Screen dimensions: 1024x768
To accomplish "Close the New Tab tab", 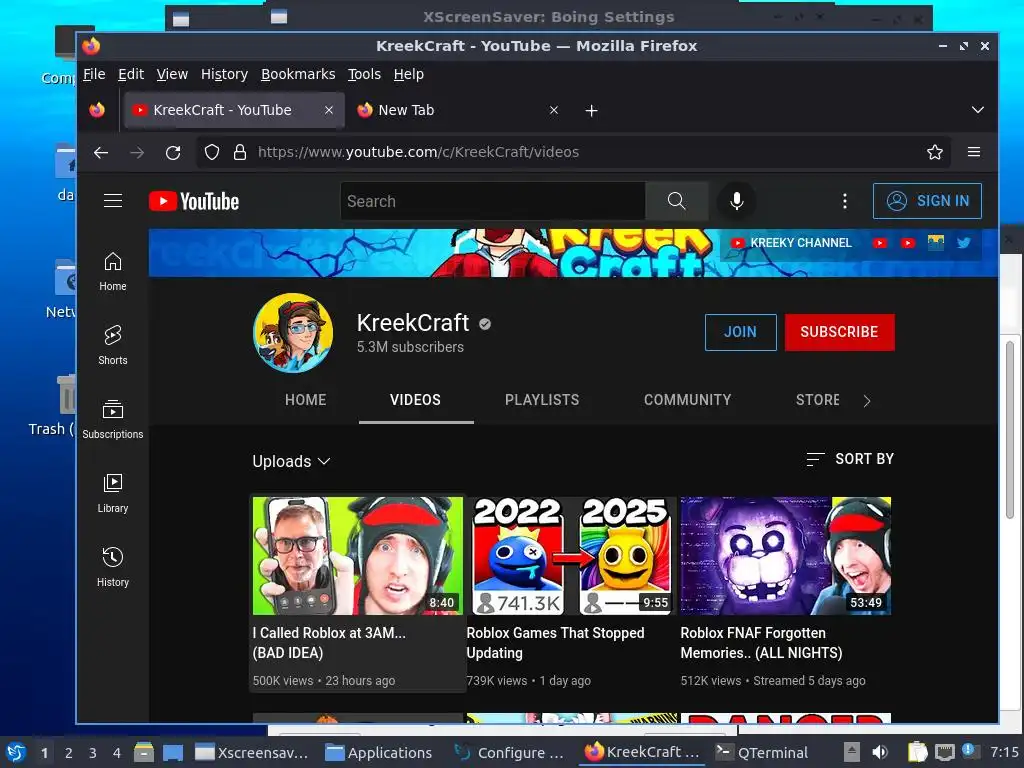I will [x=554, y=110].
